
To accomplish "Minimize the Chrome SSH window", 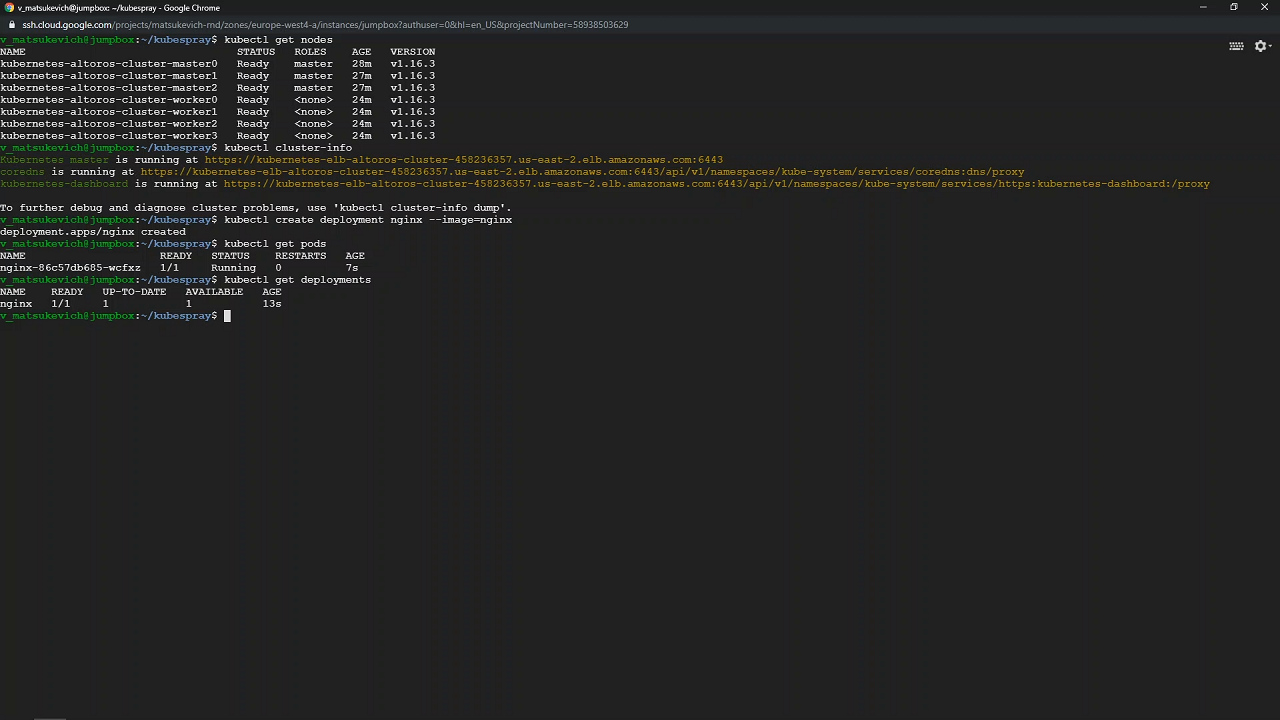I will (x=1203, y=7).
